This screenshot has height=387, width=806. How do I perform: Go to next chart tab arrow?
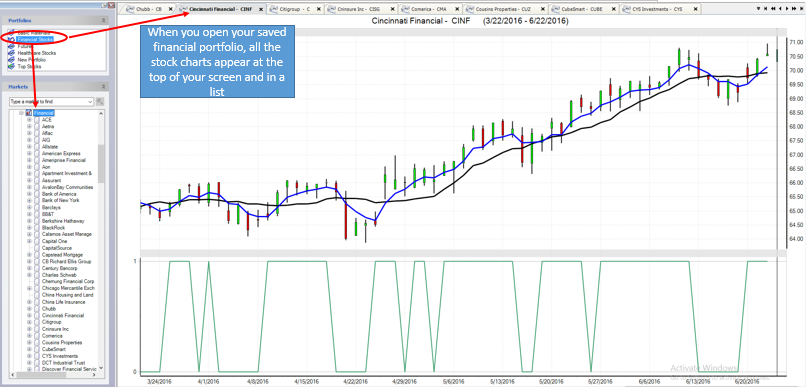click(x=786, y=9)
